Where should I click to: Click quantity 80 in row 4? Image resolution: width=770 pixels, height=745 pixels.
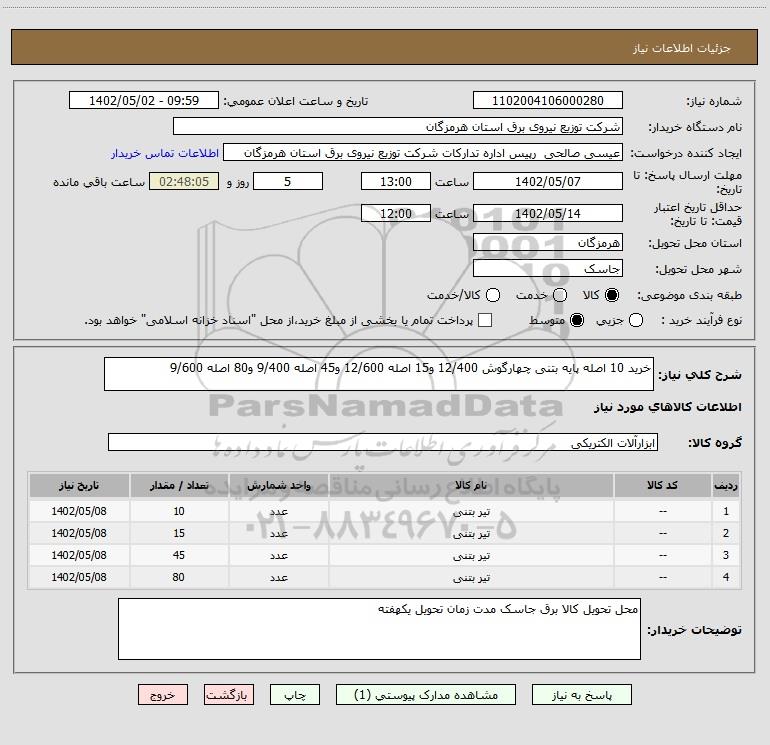[x=179, y=577]
